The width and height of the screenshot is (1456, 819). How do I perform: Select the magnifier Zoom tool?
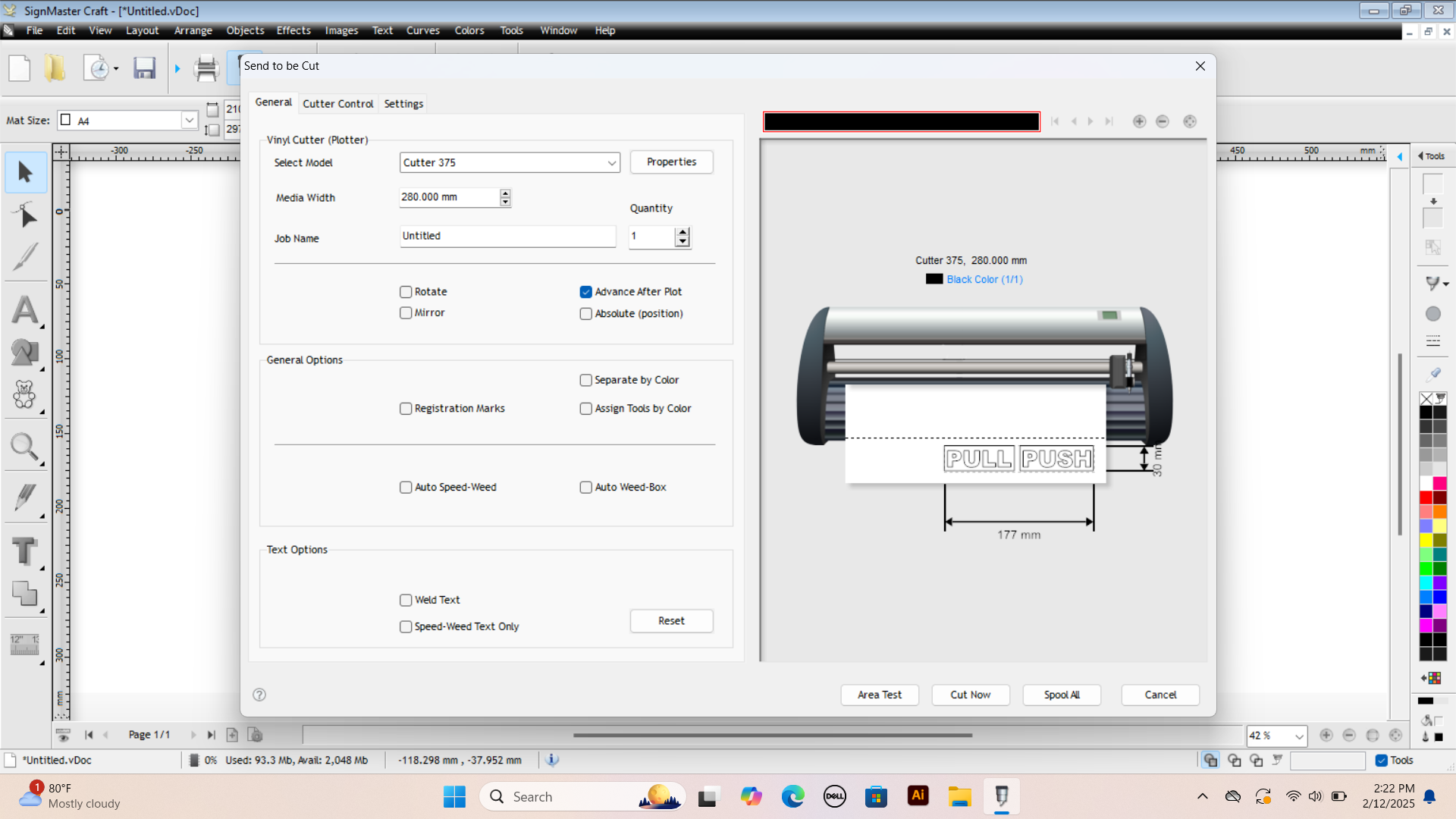coord(25,447)
